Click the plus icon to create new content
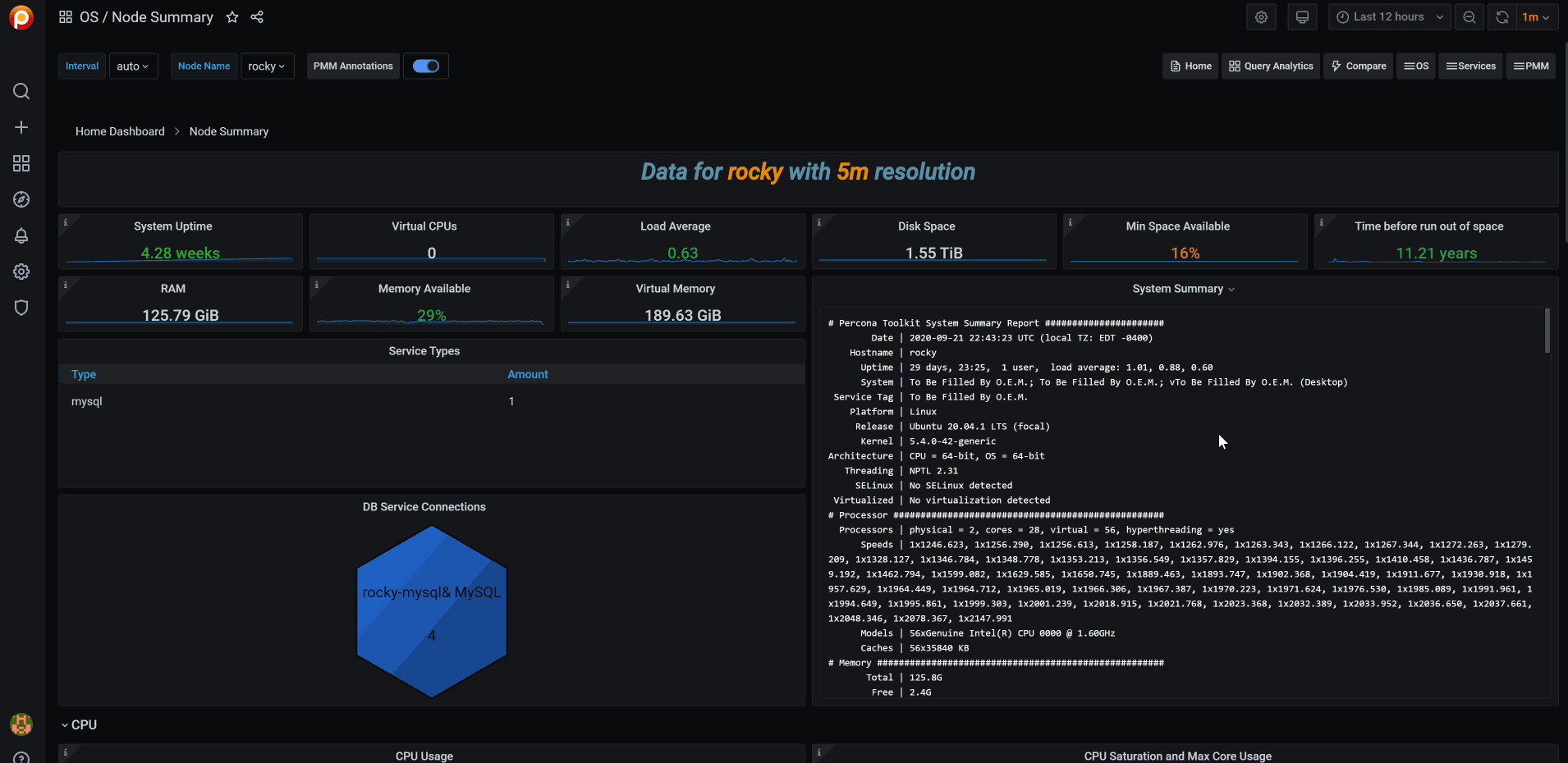 coord(21,127)
